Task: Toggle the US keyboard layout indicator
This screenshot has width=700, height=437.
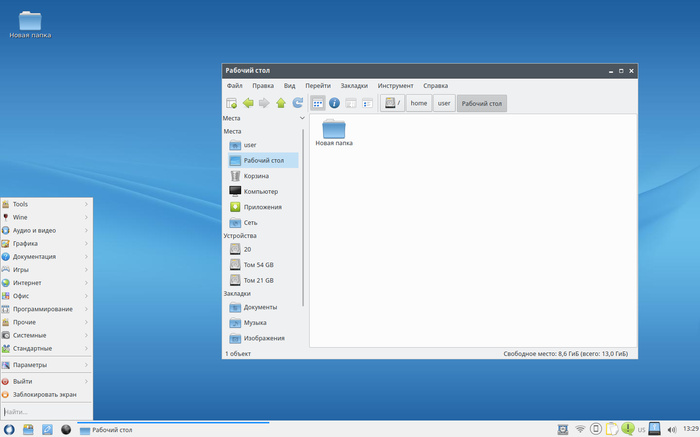Action: (641, 429)
